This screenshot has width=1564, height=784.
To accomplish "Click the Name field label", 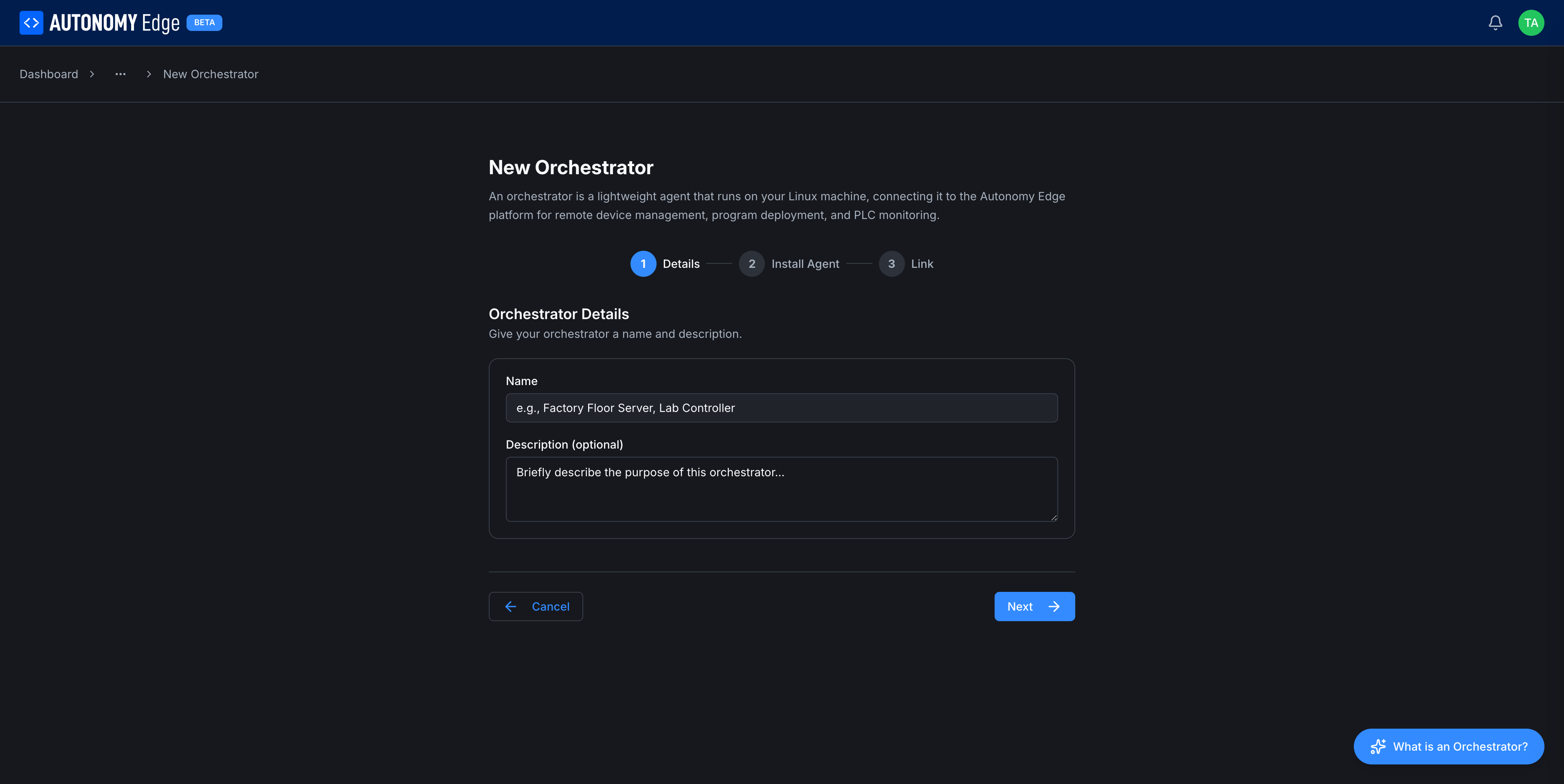I will click(x=521, y=381).
